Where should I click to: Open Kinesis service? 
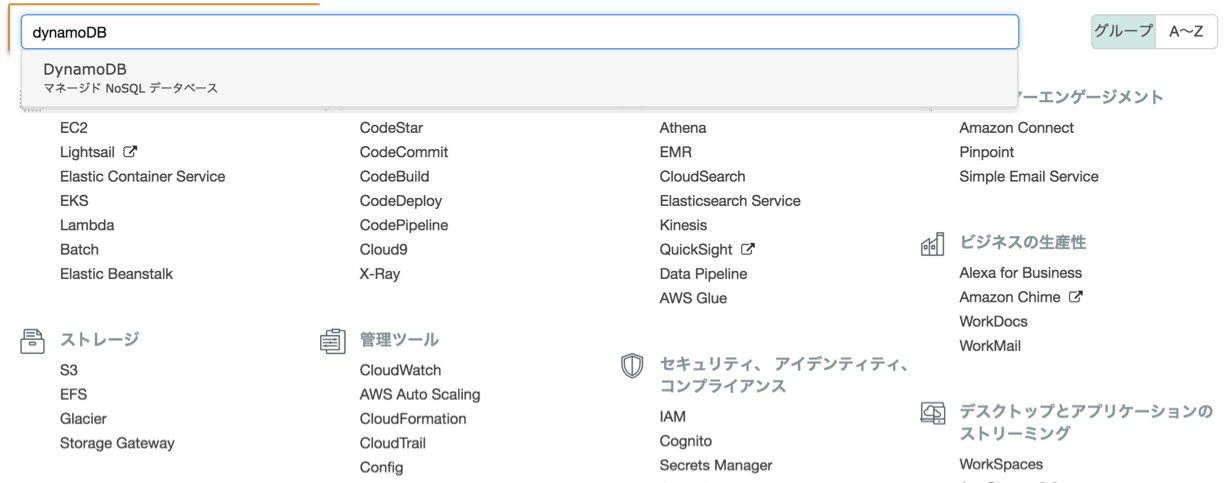tap(683, 225)
